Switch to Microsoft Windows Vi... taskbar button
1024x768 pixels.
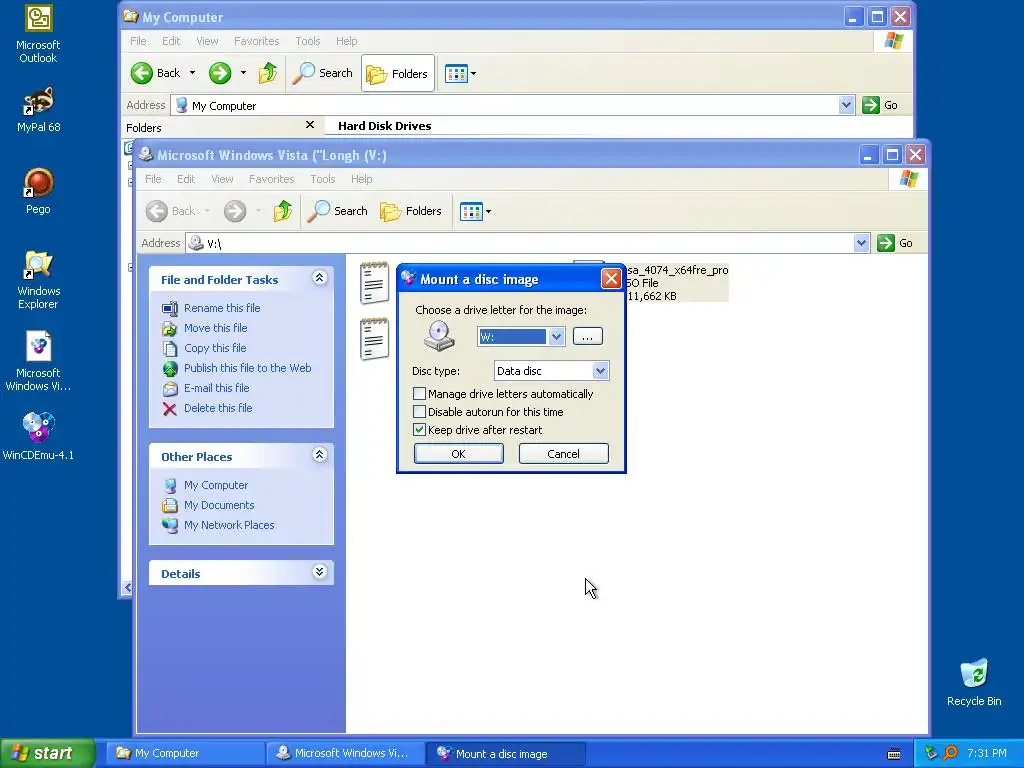(346, 753)
